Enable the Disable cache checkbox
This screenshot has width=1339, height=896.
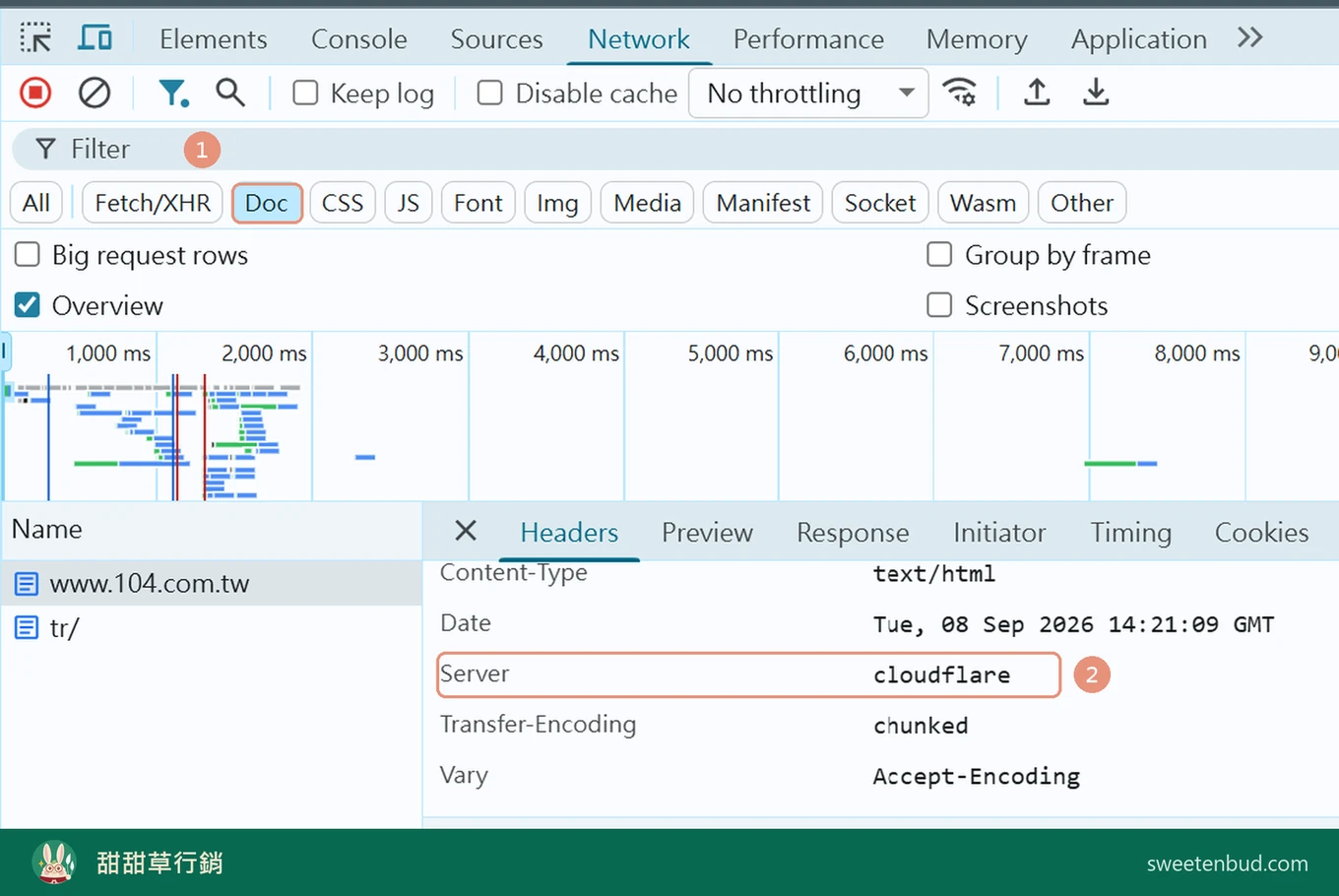pos(489,93)
